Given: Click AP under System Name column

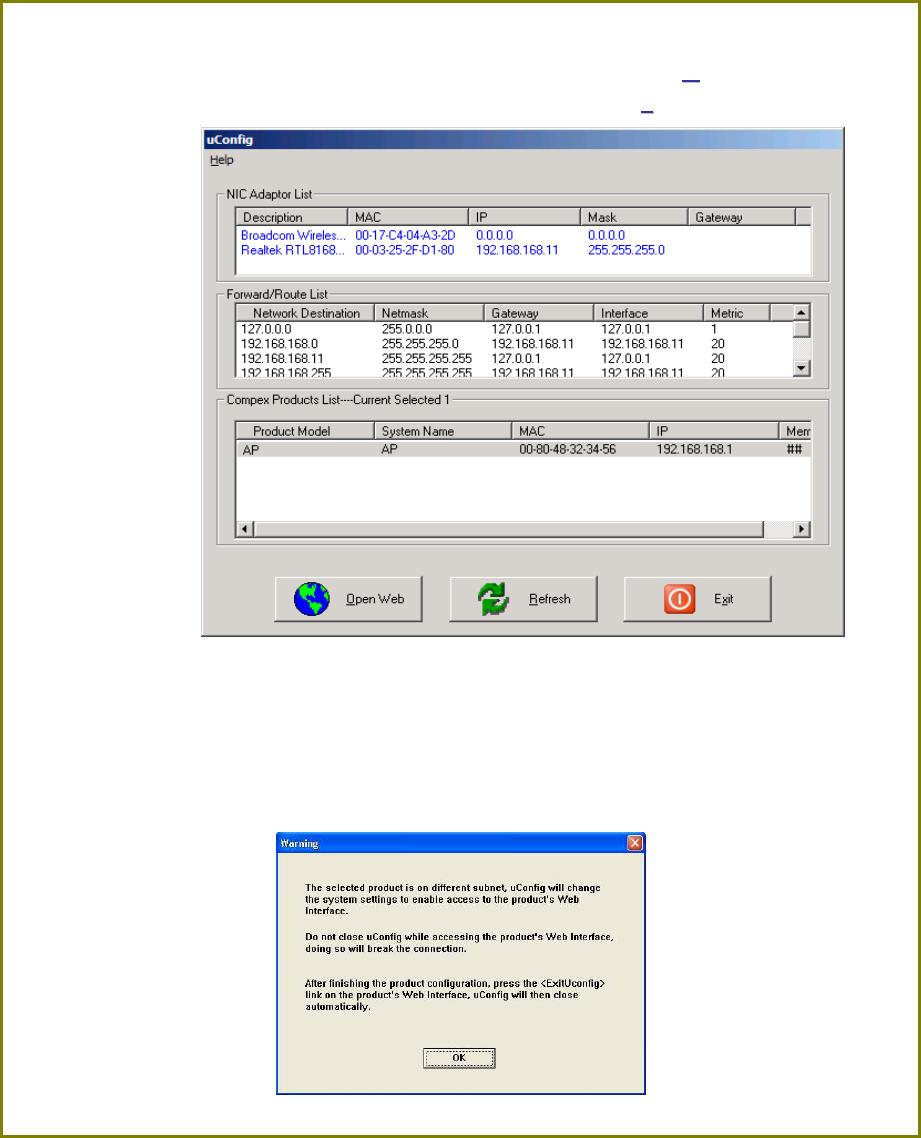Looking at the screenshot, I should (x=389, y=449).
